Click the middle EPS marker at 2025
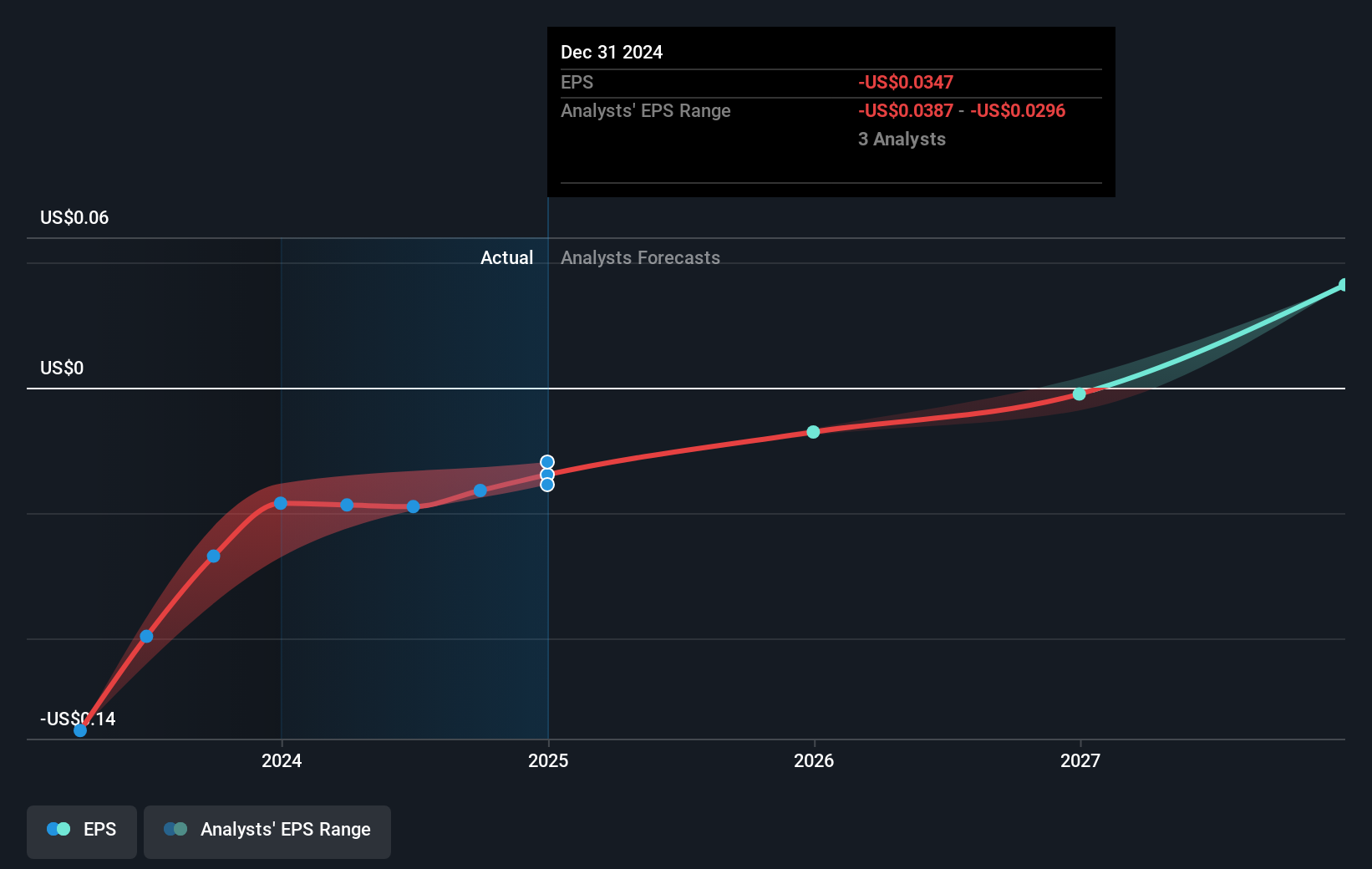The height and width of the screenshot is (869, 1372). (x=547, y=475)
